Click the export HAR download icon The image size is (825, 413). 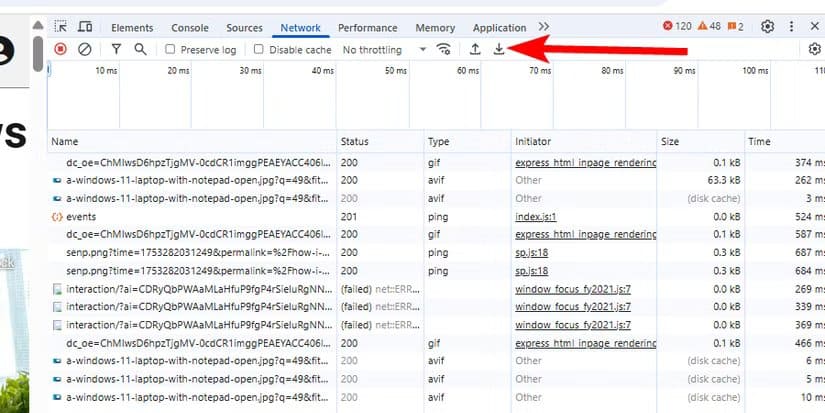coord(499,49)
